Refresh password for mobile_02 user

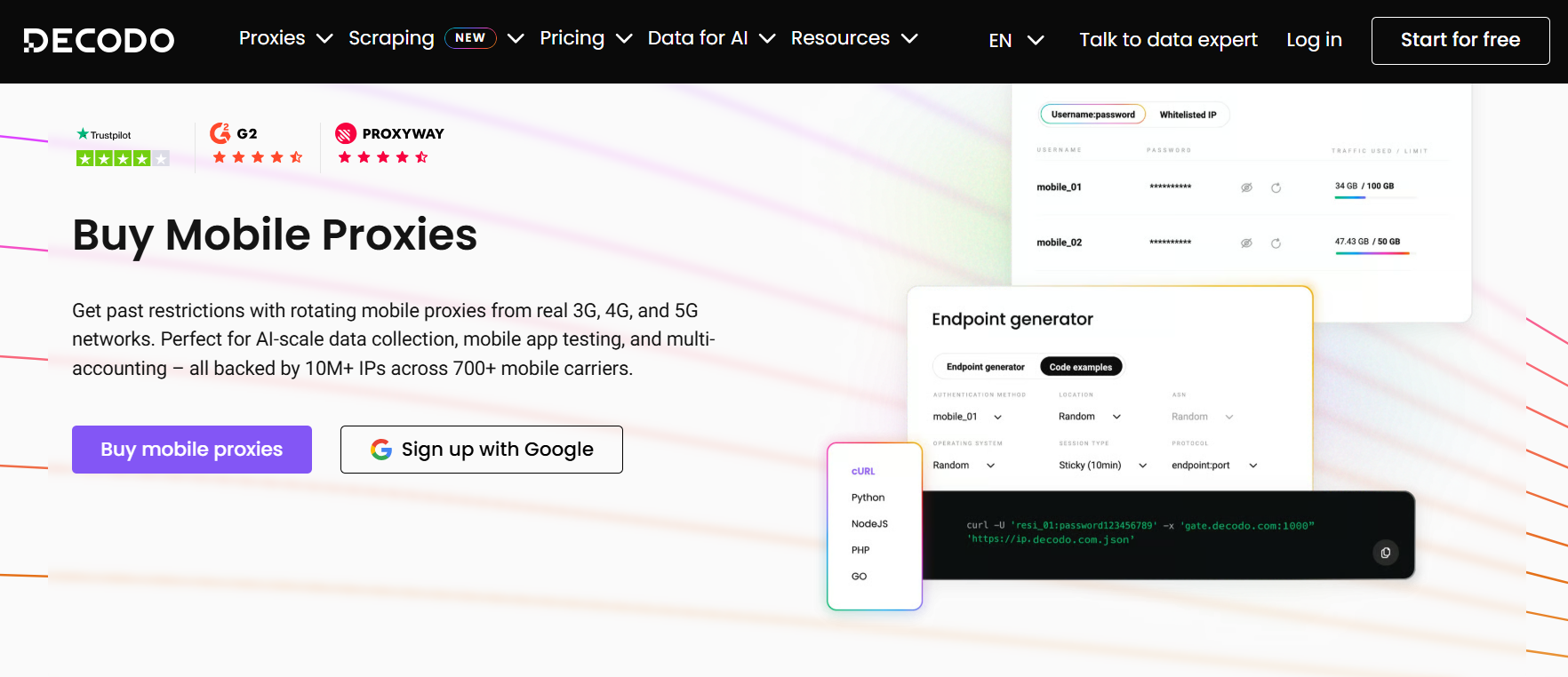point(1276,243)
